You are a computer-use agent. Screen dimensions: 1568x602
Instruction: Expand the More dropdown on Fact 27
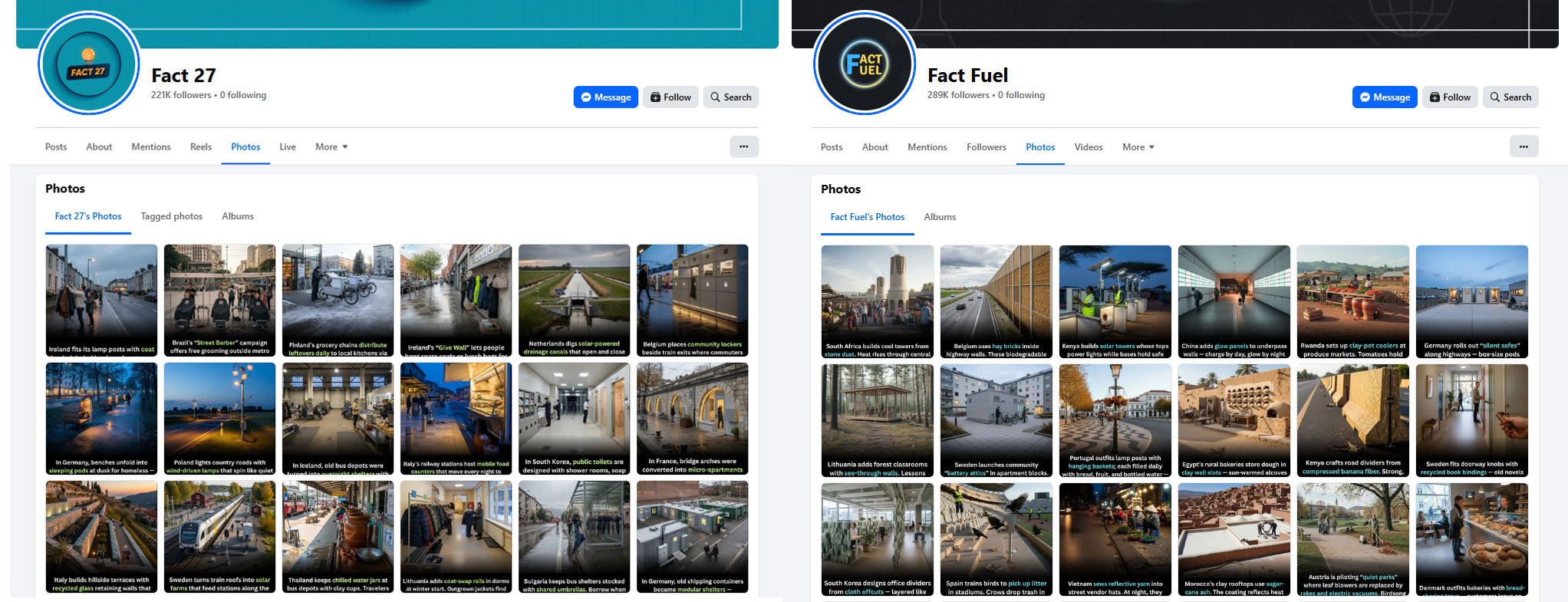point(331,147)
